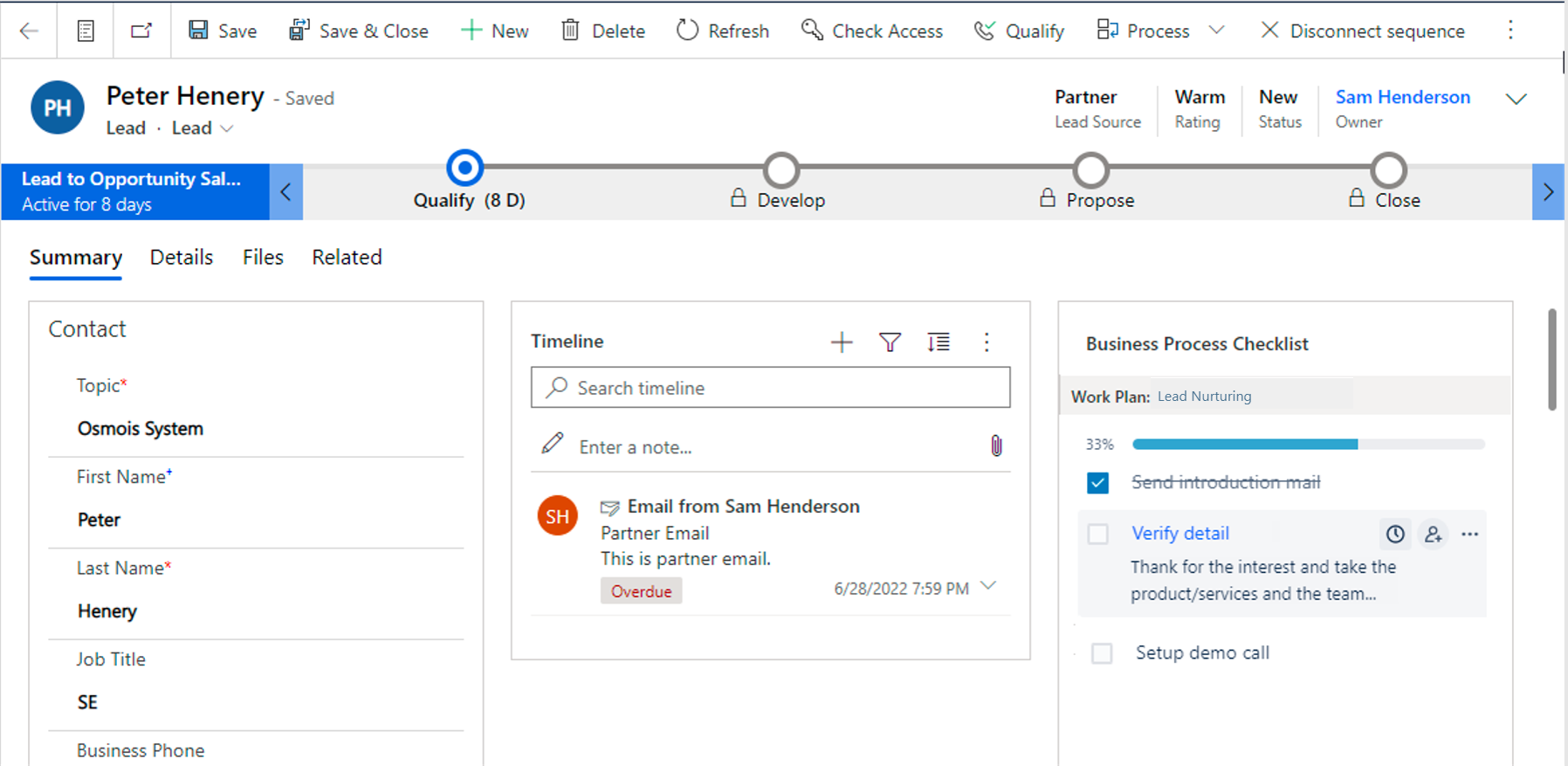Click the Overdue badge
The image size is (1568, 766).
click(641, 591)
